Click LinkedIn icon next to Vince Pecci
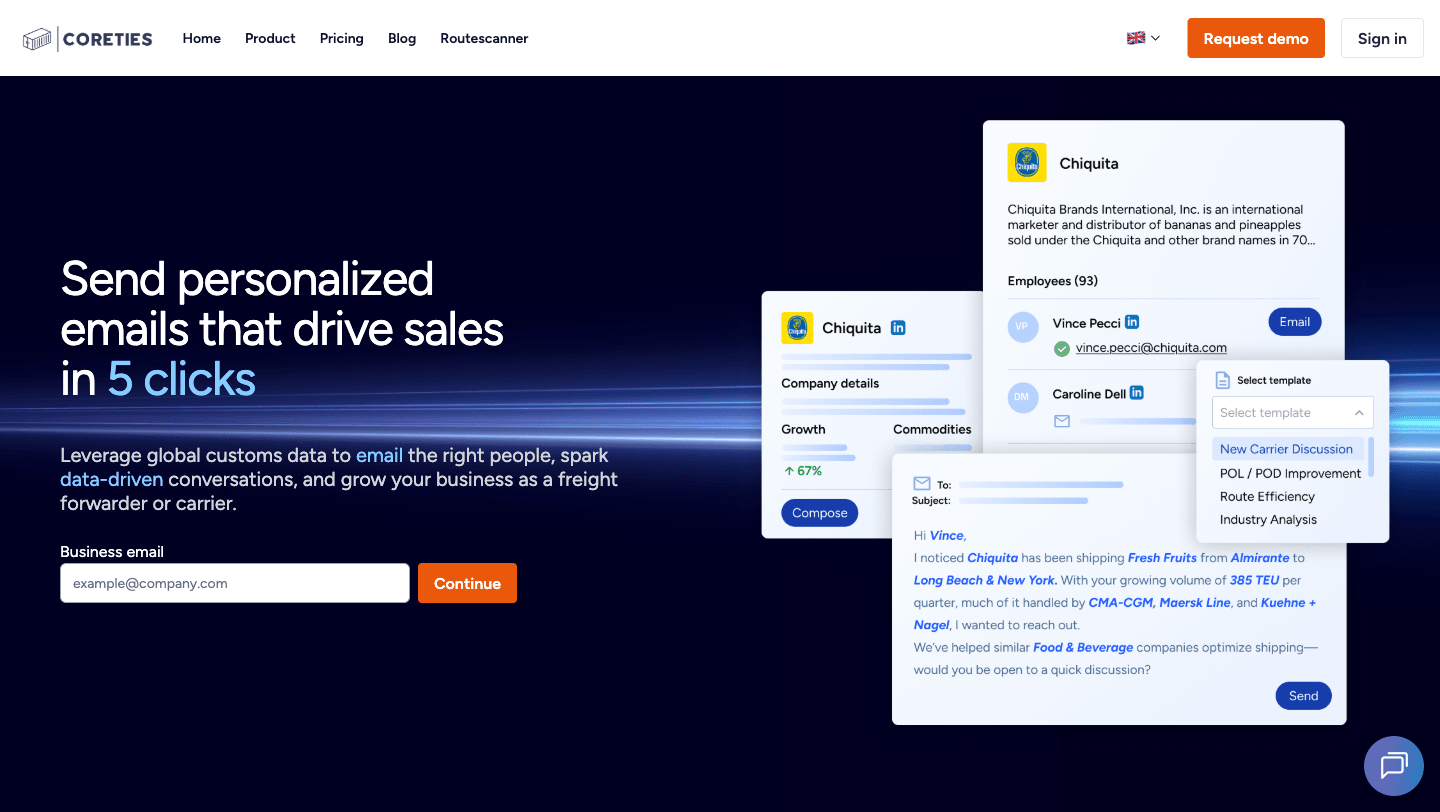1440x812 pixels. click(1132, 322)
